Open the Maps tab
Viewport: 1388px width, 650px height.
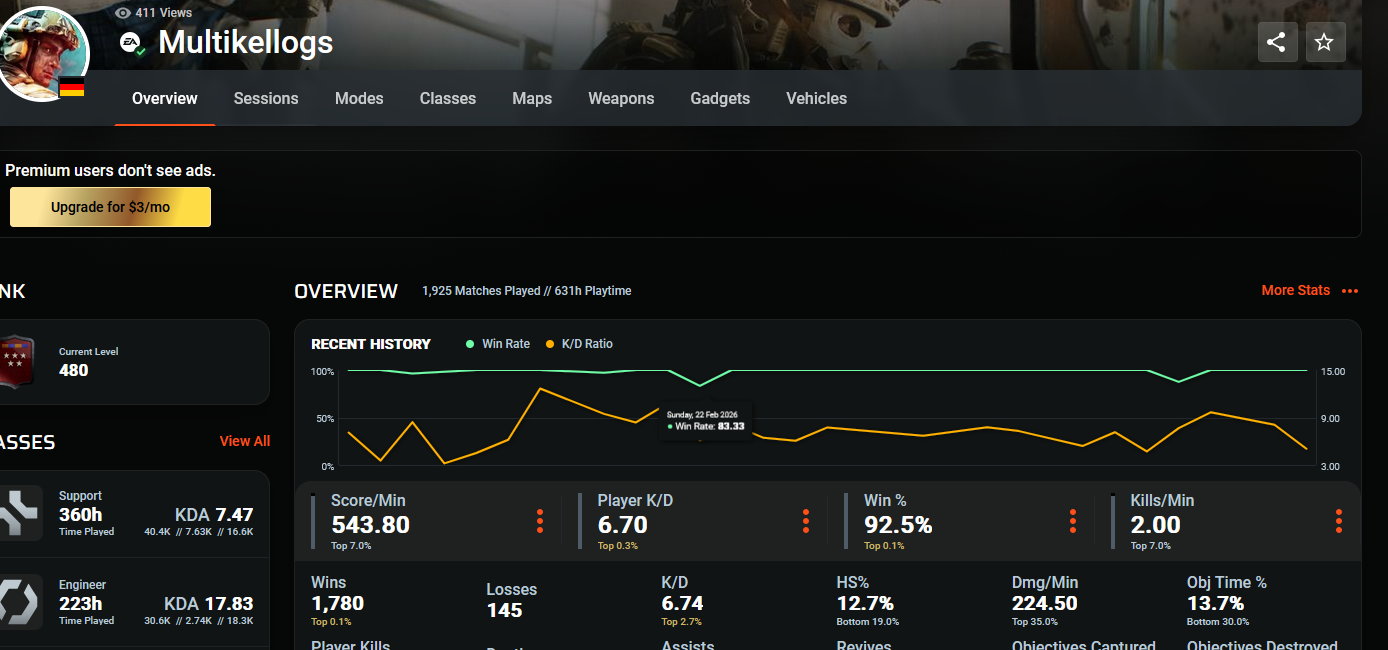[532, 98]
